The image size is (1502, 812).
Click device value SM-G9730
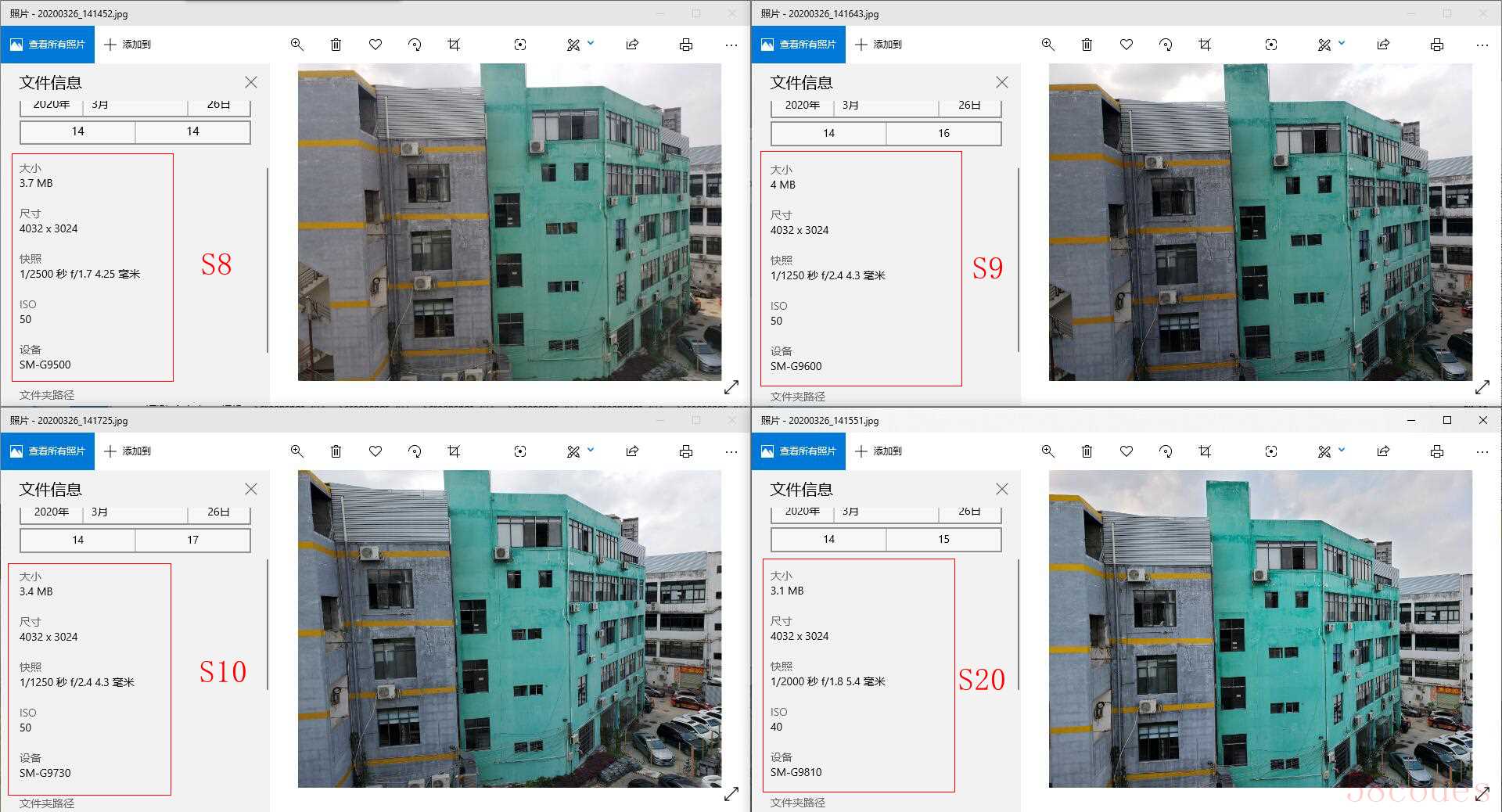(45, 773)
